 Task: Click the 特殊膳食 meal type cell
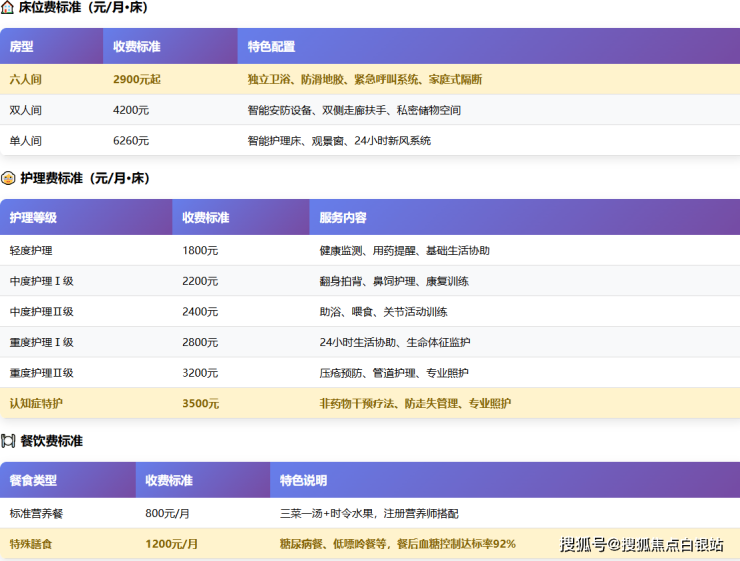click(31, 544)
